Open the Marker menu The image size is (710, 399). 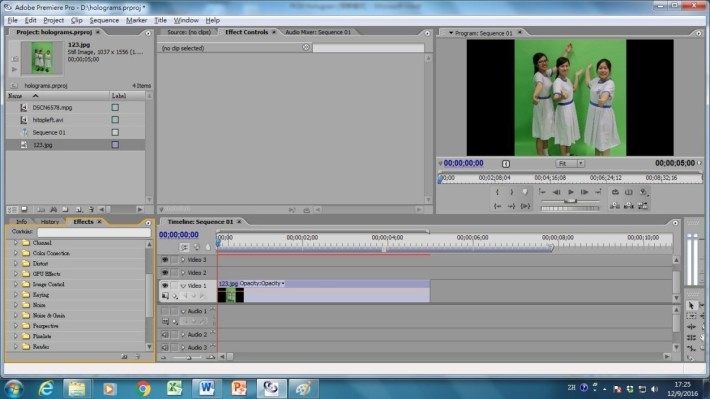(136, 20)
